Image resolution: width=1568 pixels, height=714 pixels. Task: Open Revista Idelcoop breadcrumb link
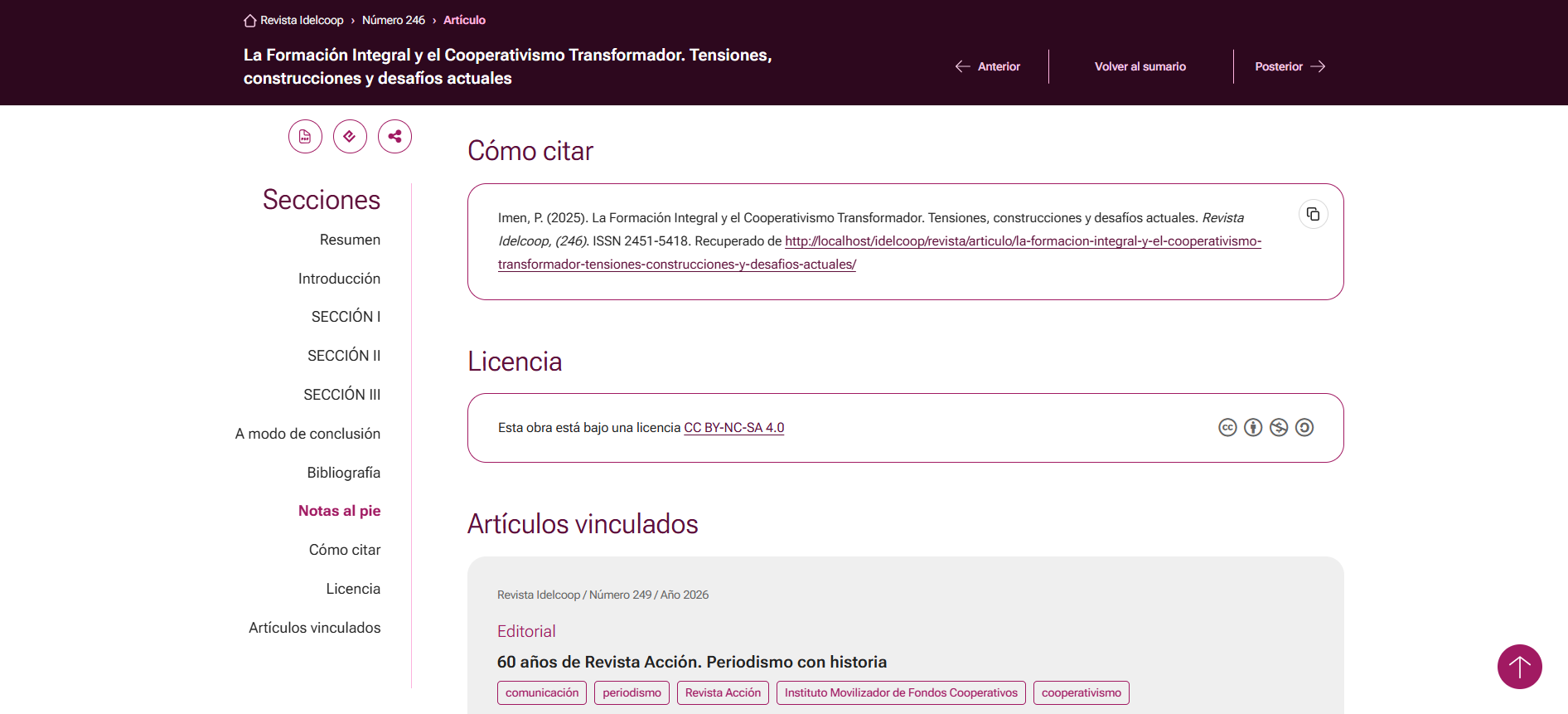(x=302, y=20)
